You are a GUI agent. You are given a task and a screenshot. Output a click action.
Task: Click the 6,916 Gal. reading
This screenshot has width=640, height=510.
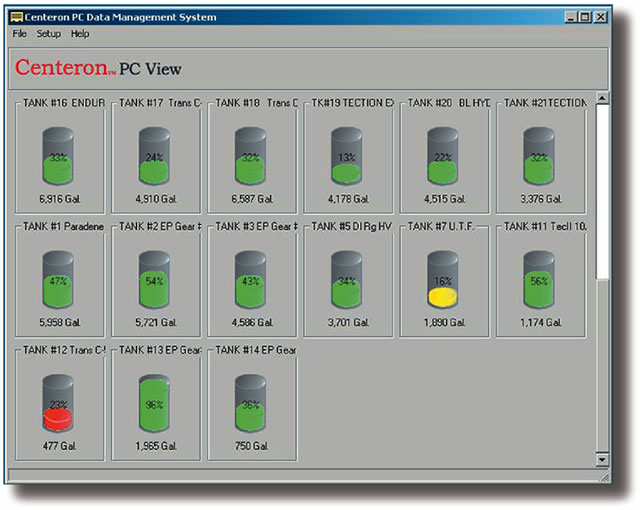pos(60,199)
